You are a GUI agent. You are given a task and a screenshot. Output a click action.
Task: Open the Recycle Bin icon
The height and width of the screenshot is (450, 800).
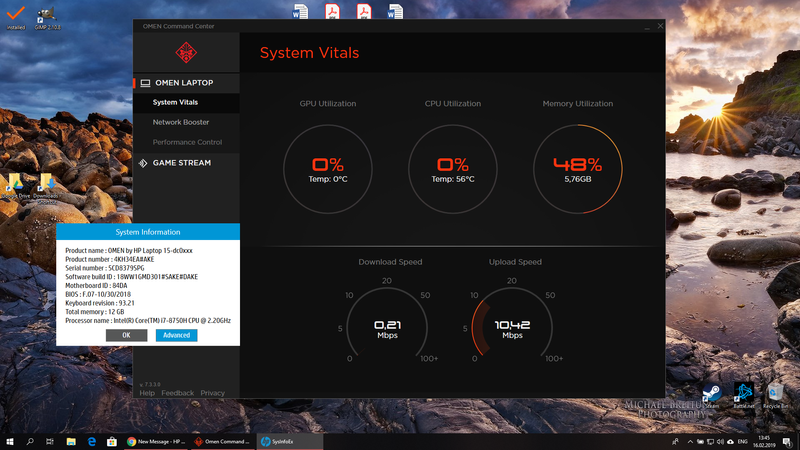click(776, 392)
